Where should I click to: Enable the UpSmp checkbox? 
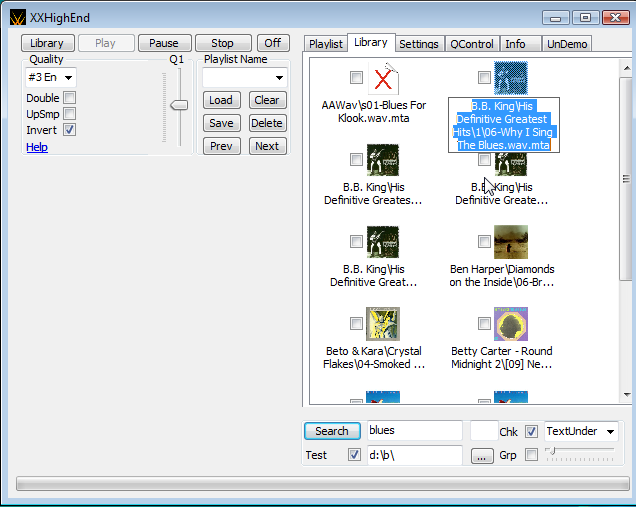click(69, 114)
